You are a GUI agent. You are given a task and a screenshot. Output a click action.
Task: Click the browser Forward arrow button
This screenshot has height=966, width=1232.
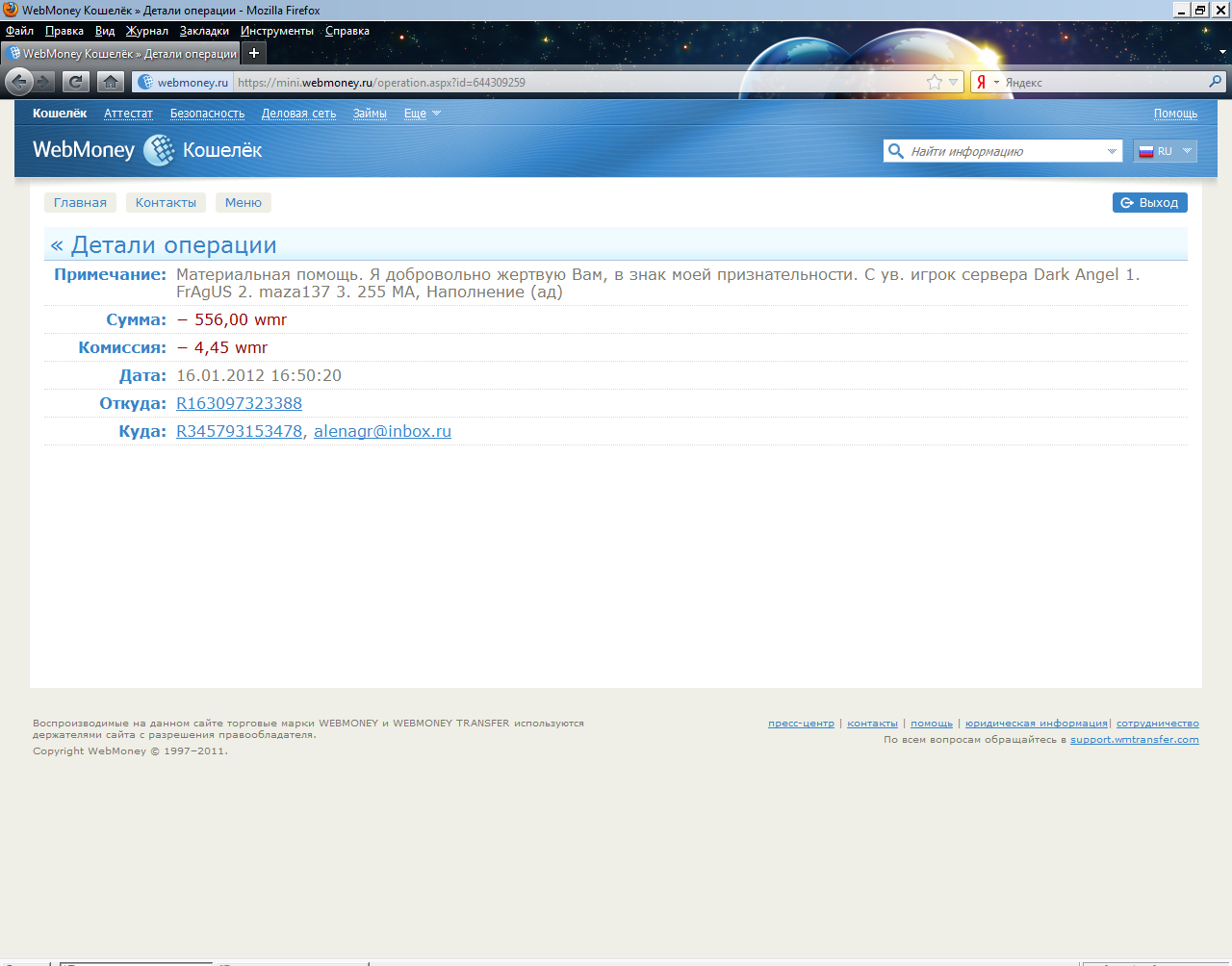[x=44, y=82]
